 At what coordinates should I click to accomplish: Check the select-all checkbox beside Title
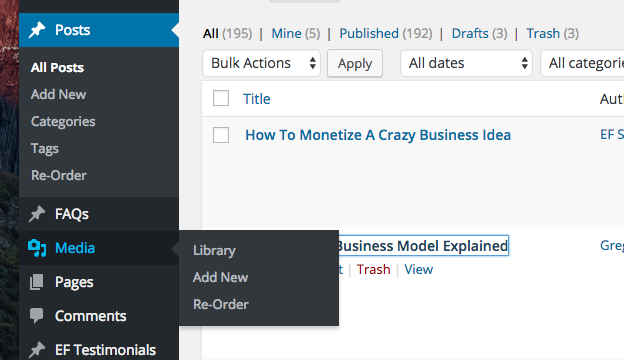tap(221, 98)
